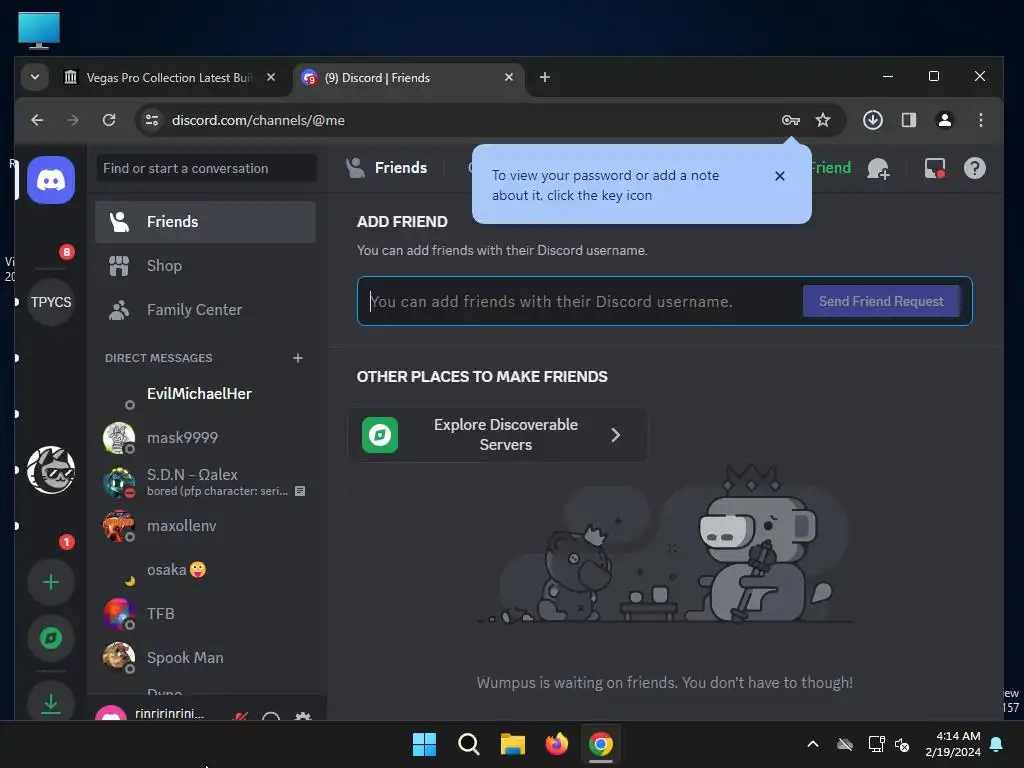Screen dimensions: 1024x768
Task: Open taskbar notification bell
Action: (997, 744)
